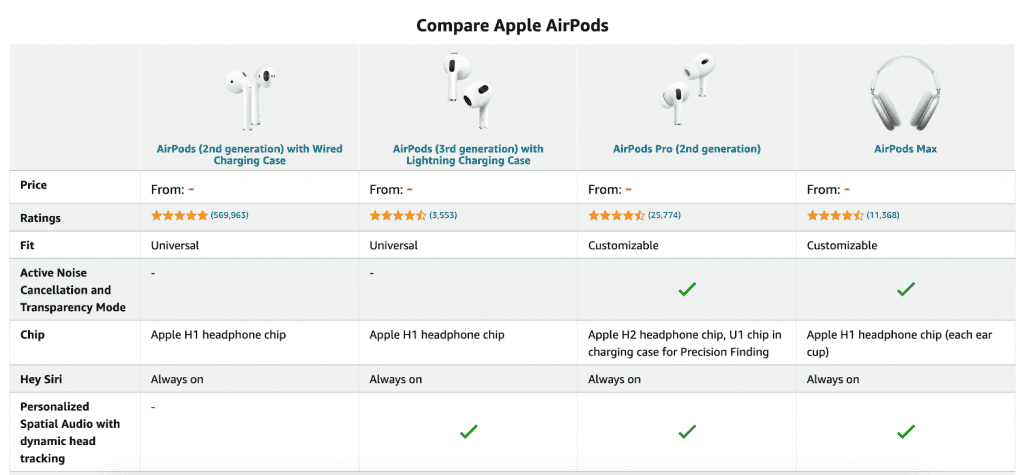Open the 3,553 ratings count link
This screenshot has height=475, width=1024.
point(443,215)
